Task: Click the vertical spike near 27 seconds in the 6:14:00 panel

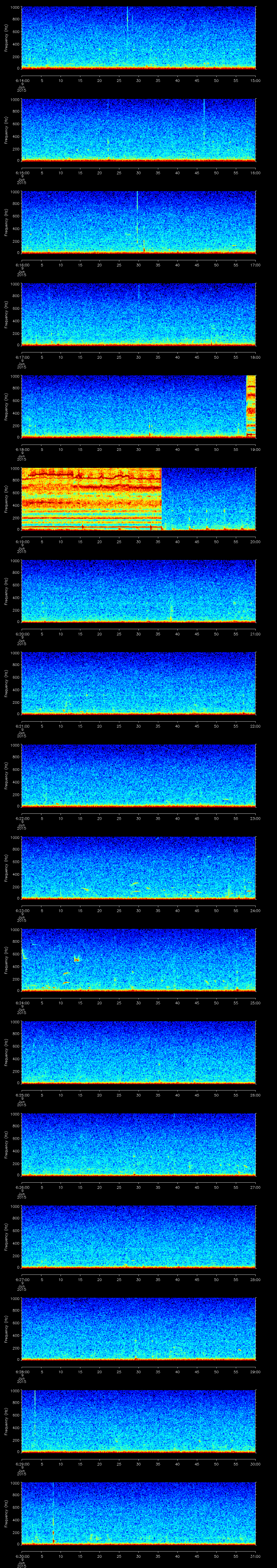Action: coord(127,18)
